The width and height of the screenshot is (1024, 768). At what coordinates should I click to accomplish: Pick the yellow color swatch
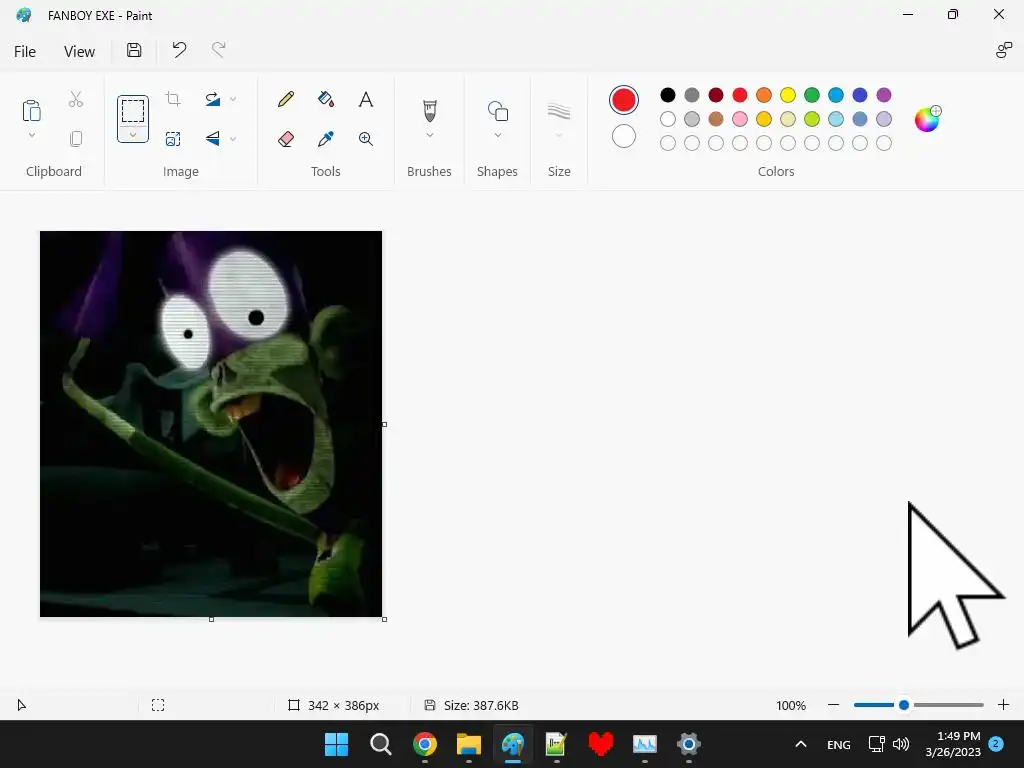788,95
